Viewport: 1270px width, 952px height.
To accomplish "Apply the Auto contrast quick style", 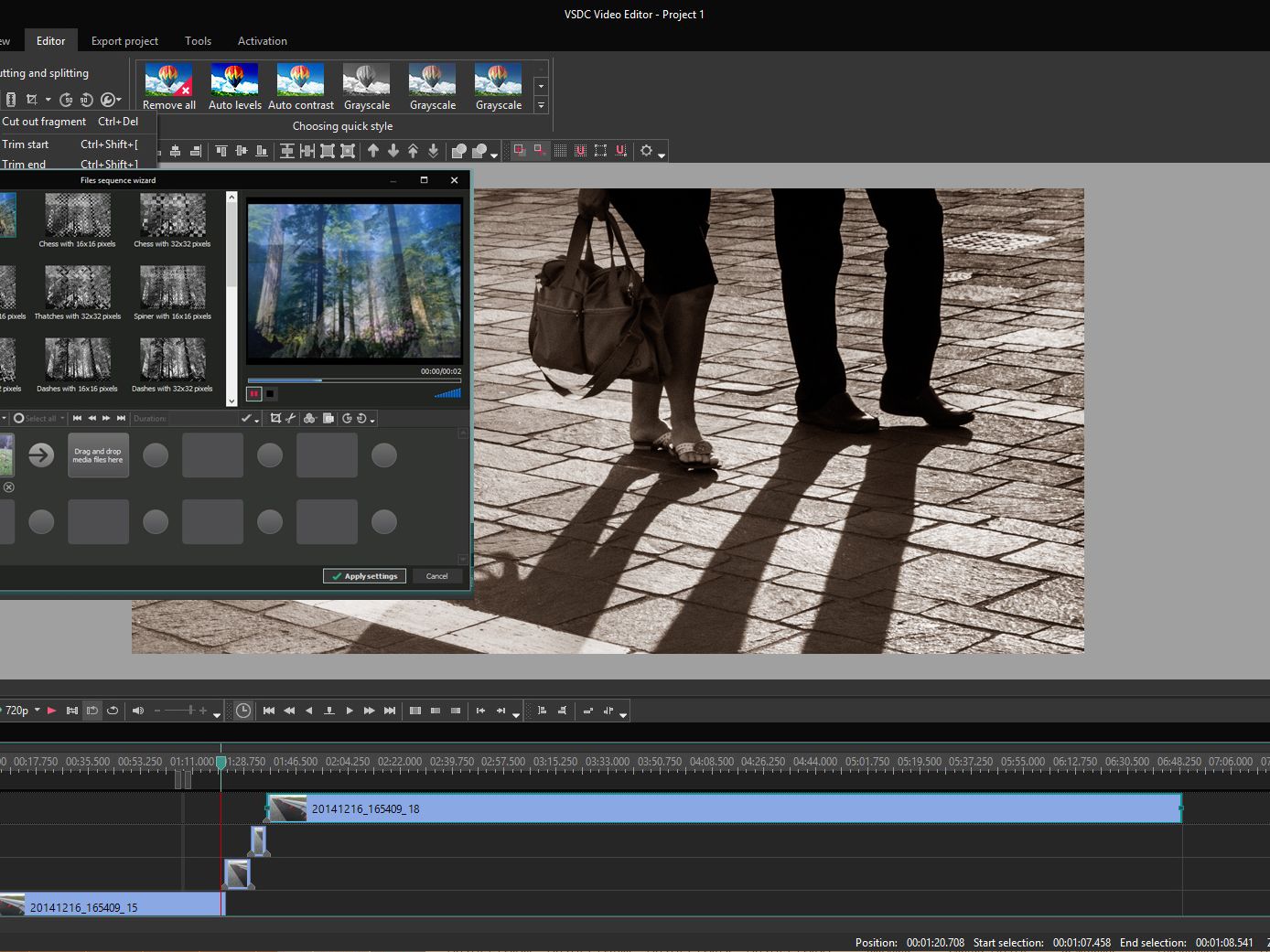I will [x=300, y=87].
